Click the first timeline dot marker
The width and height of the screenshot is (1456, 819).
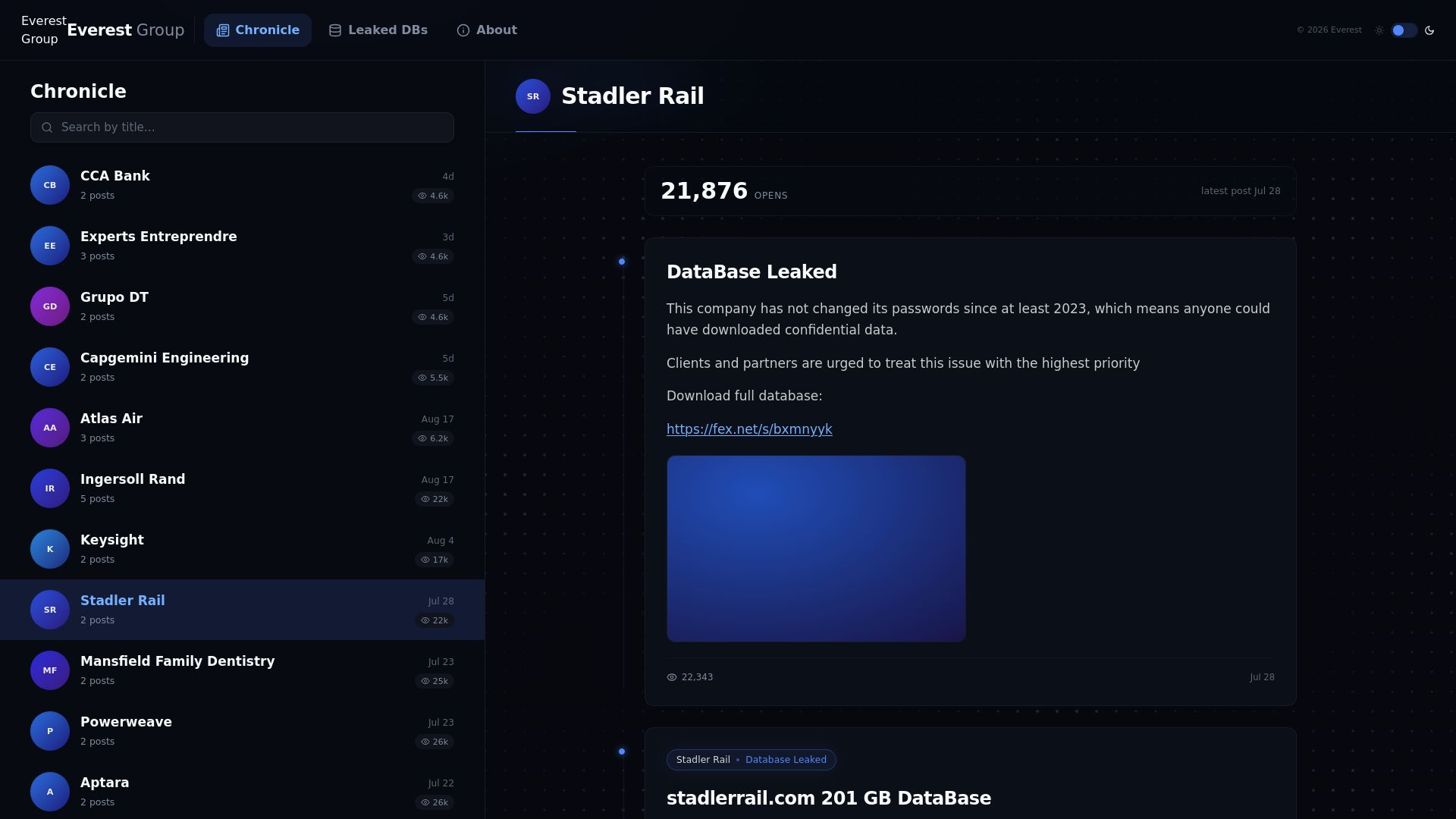coord(622,262)
